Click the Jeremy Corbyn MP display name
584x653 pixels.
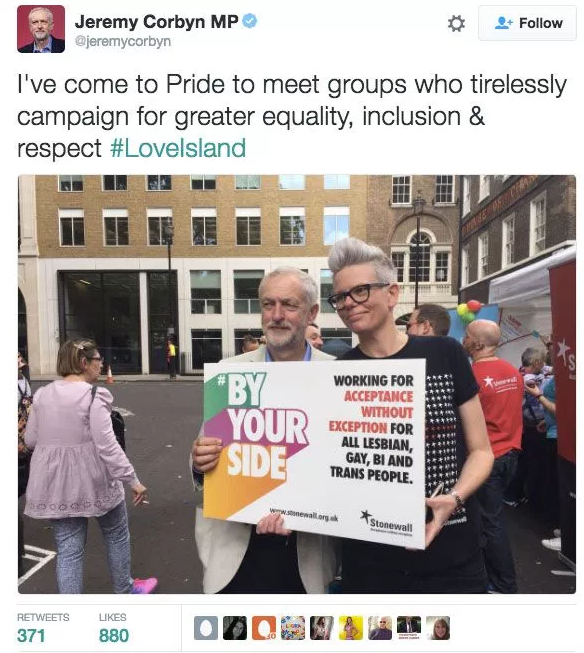157,22
